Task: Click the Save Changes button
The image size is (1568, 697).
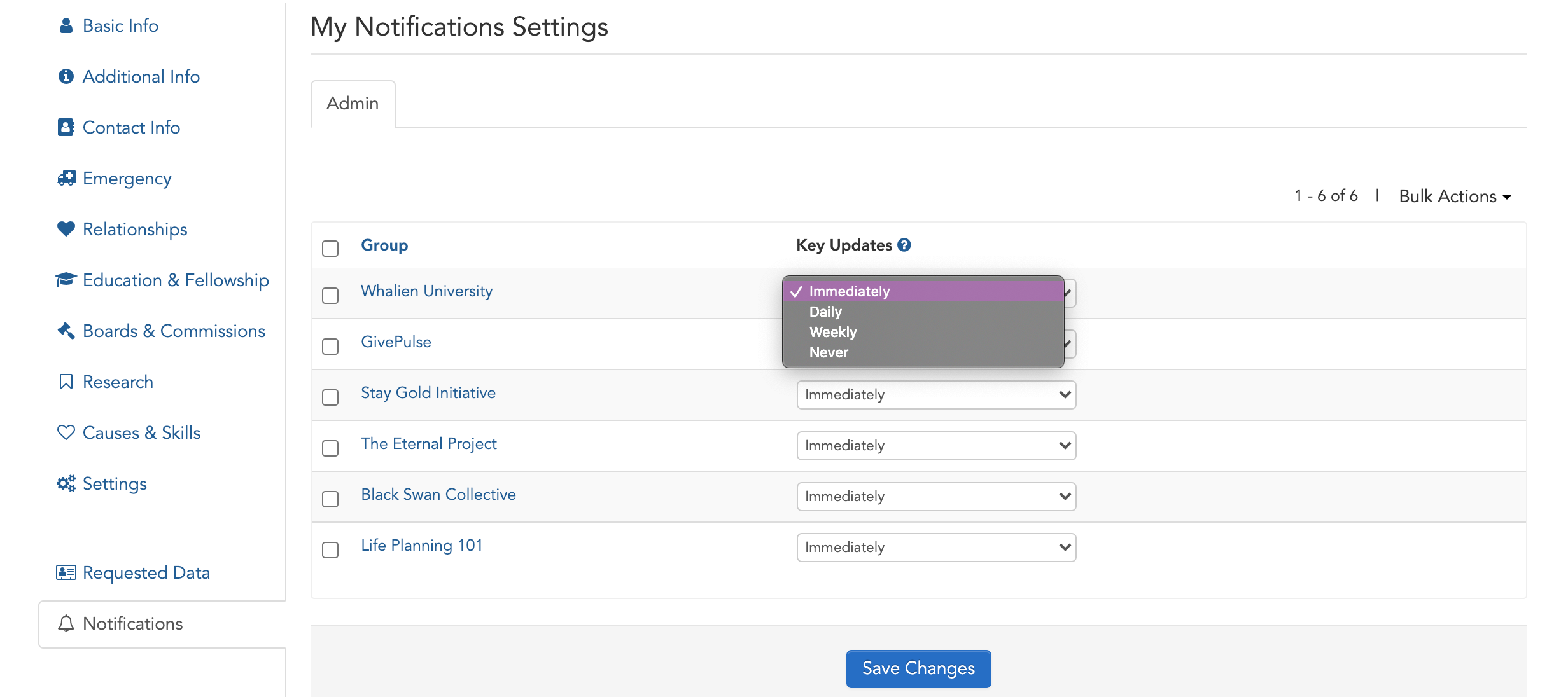Action: (x=918, y=668)
